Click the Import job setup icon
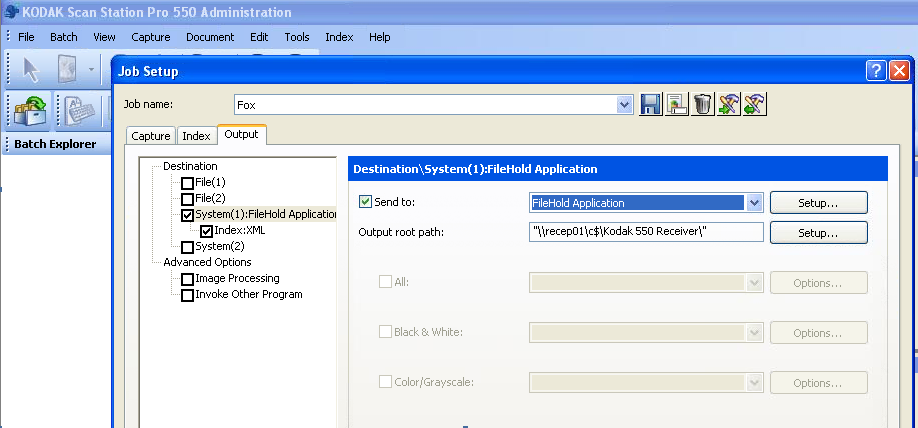The image size is (918, 428). (x=728, y=104)
